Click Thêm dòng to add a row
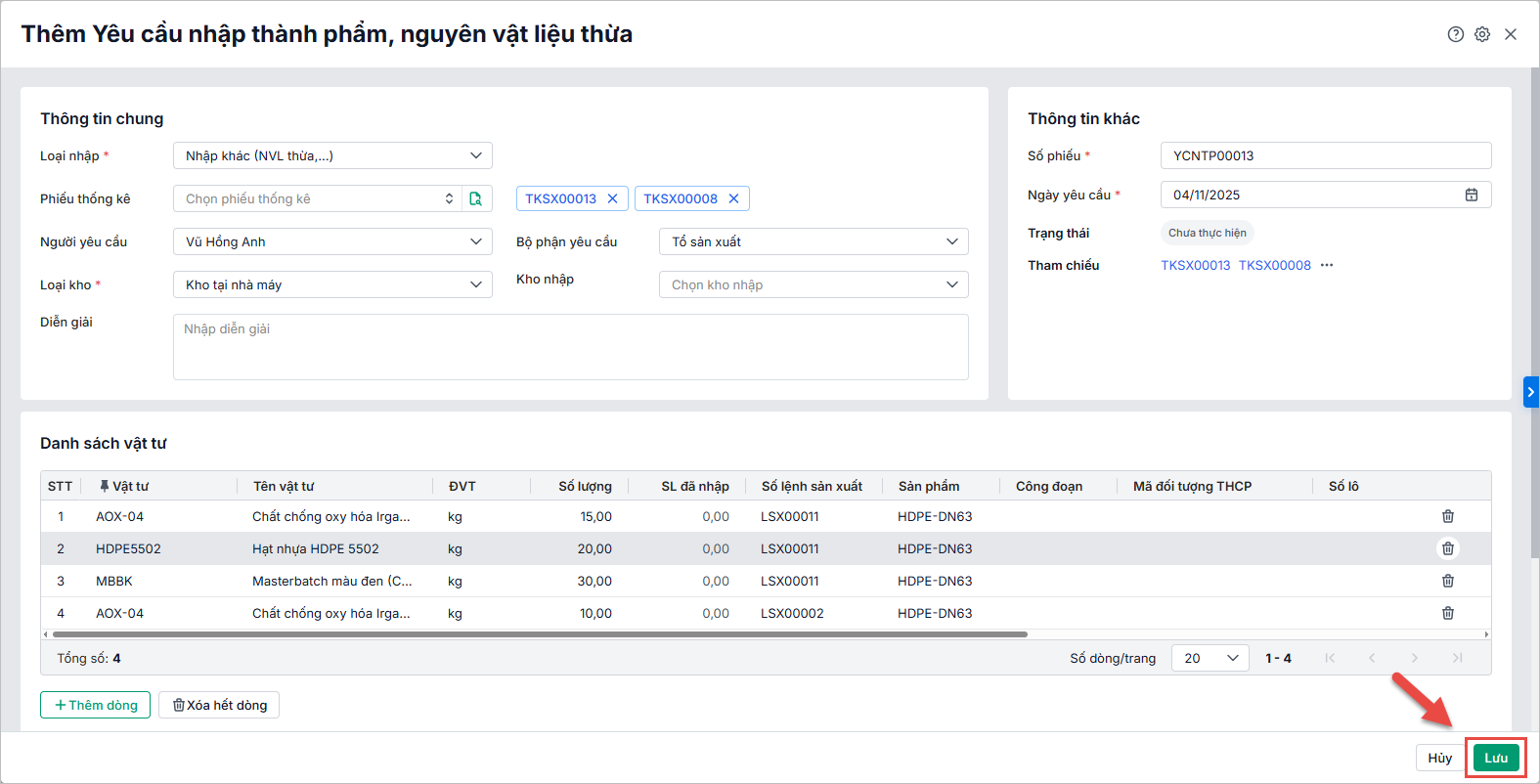The width and height of the screenshot is (1540, 784). (96, 705)
